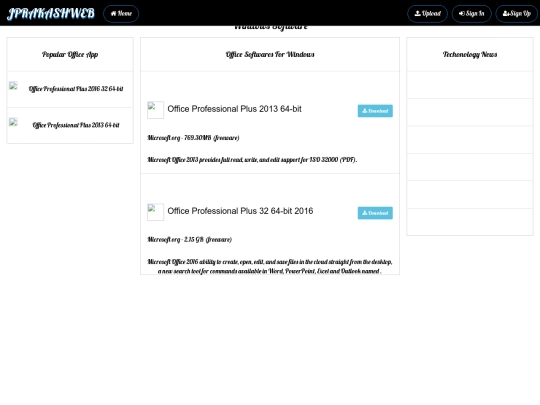Viewport: 540px width, 405px height.
Task: Open sidebar link Office Professional Plus 2013 64-bit
Action: [76, 125]
